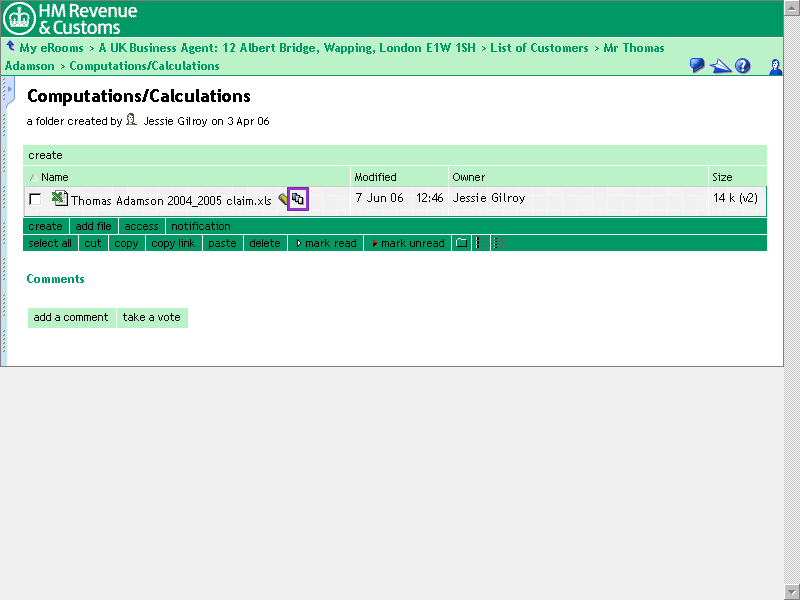Click the paper airplane send icon
Image resolution: width=800 pixels, height=600 pixels.
[720, 66]
